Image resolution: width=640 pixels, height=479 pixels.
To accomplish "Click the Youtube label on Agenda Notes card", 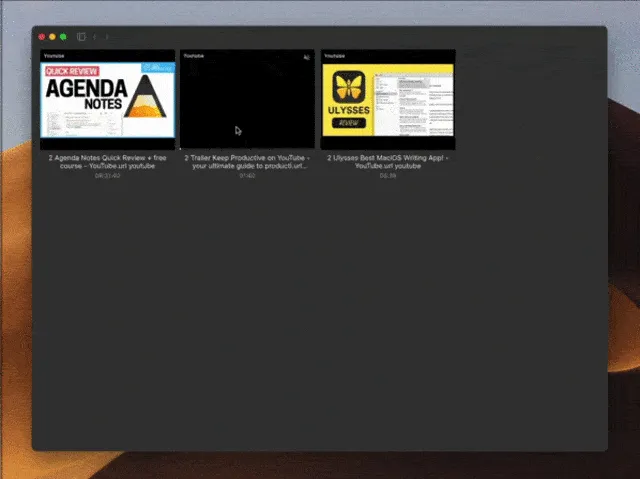I will coord(54,56).
